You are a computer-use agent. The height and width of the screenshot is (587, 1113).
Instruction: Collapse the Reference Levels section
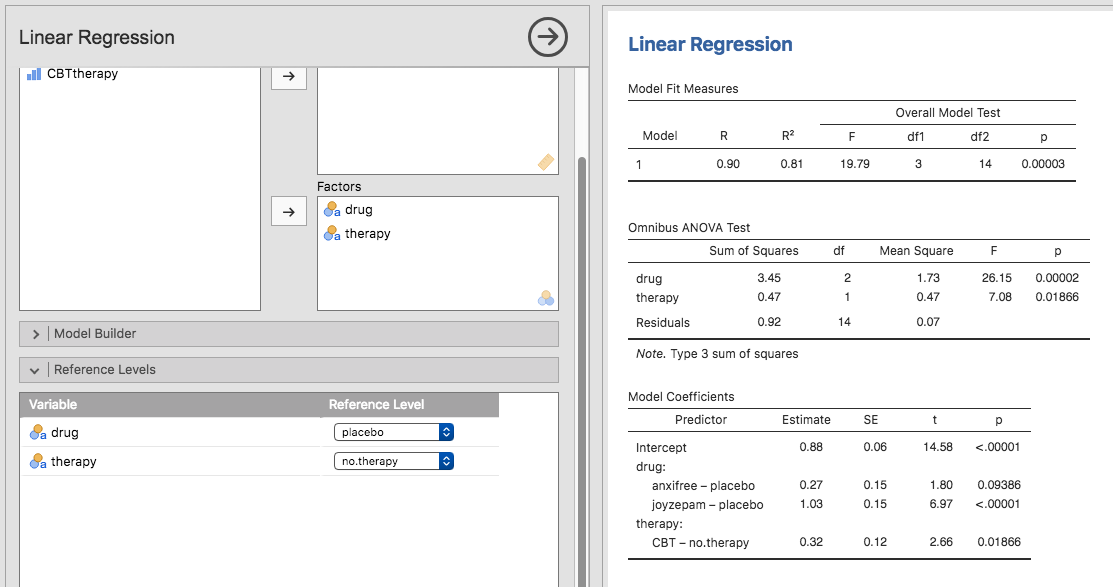(x=289, y=370)
